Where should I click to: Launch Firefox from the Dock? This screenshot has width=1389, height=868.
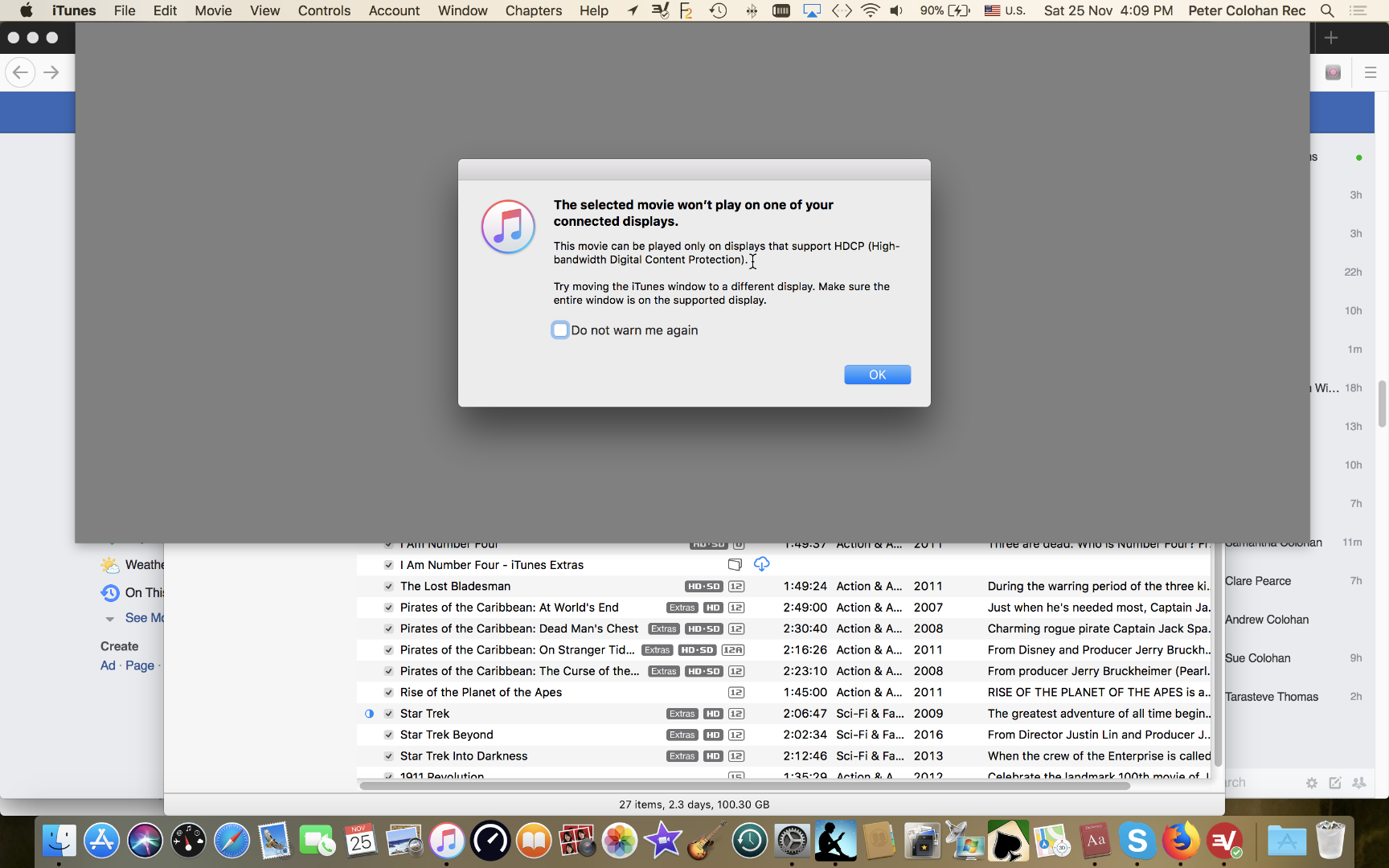1181,841
